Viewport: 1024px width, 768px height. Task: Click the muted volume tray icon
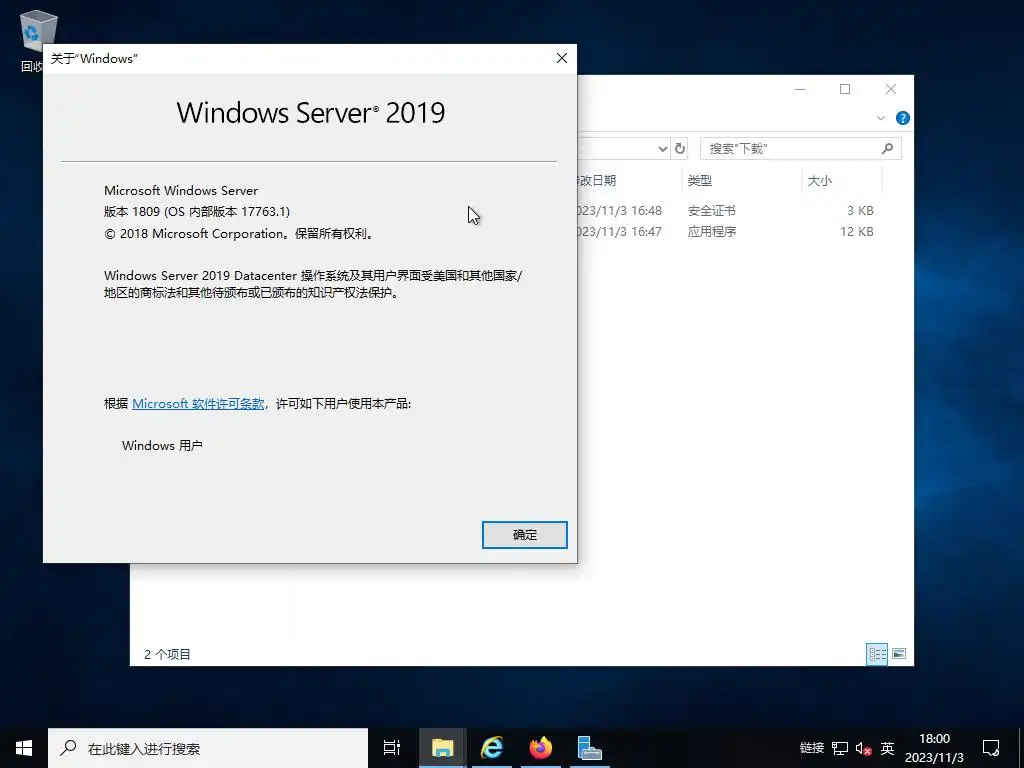click(x=863, y=748)
